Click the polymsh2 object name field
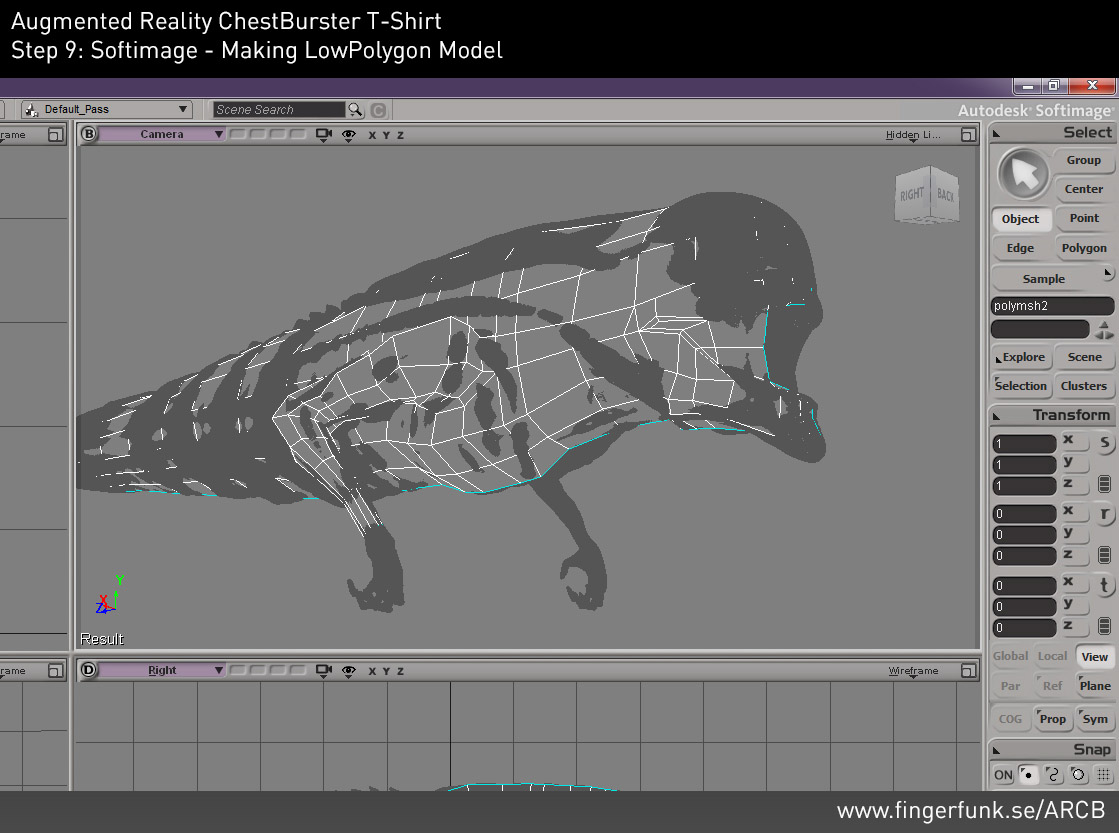1119x833 pixels. tap(1052, 306)
